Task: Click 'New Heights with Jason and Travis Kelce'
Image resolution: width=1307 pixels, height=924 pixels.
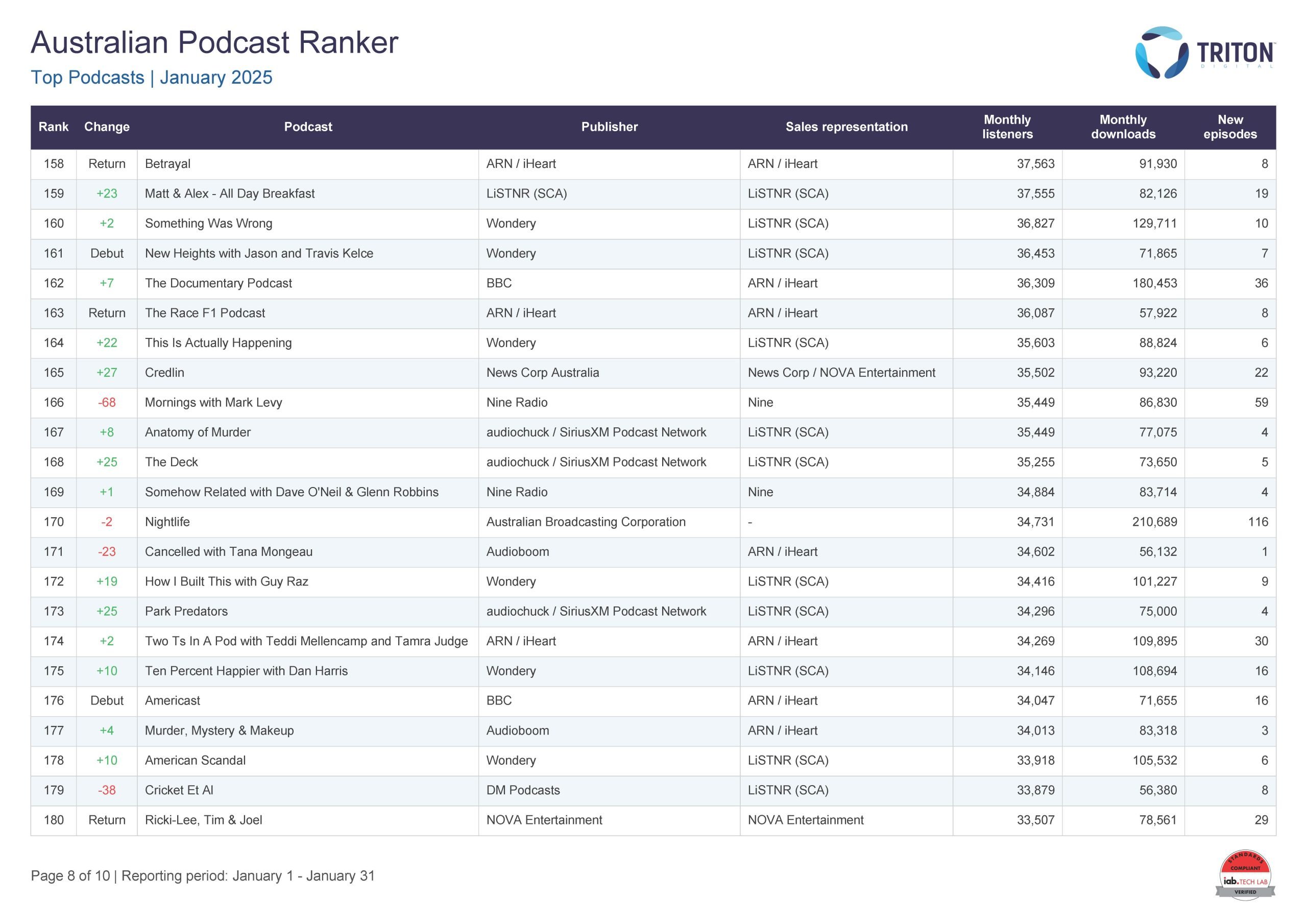Action: [259, 253]
